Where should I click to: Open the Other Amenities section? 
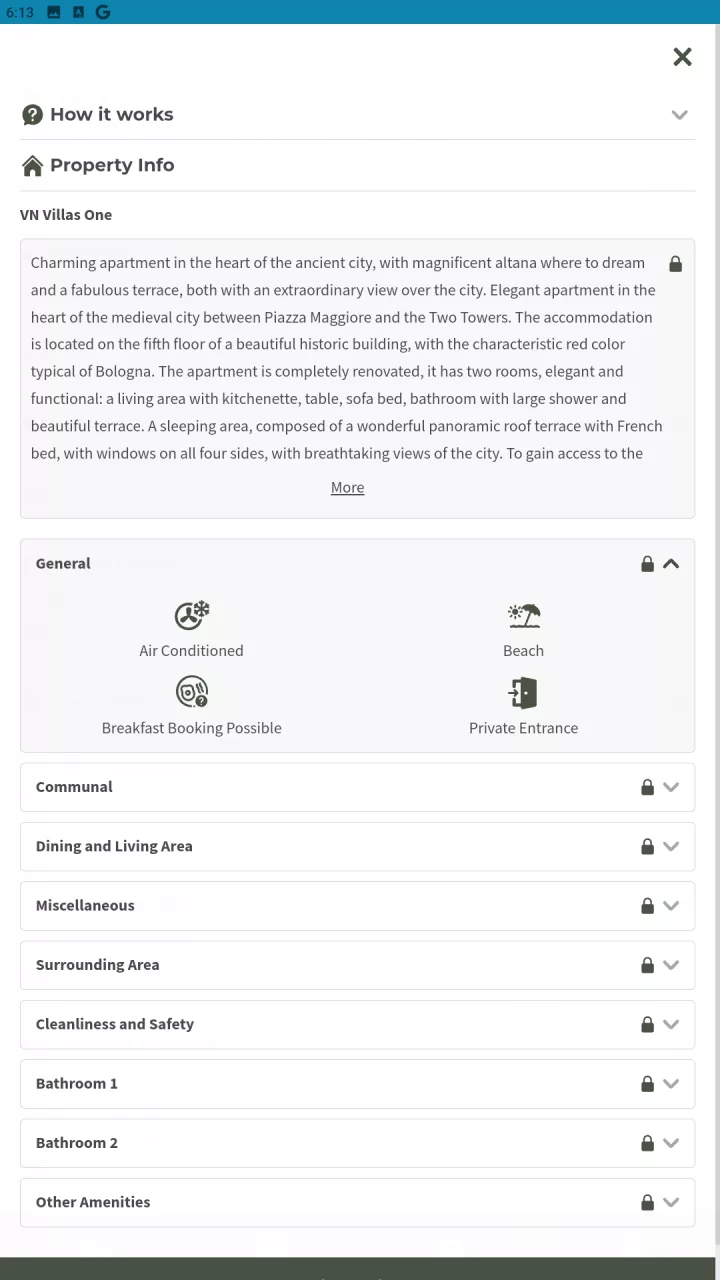pos(358,1202)
